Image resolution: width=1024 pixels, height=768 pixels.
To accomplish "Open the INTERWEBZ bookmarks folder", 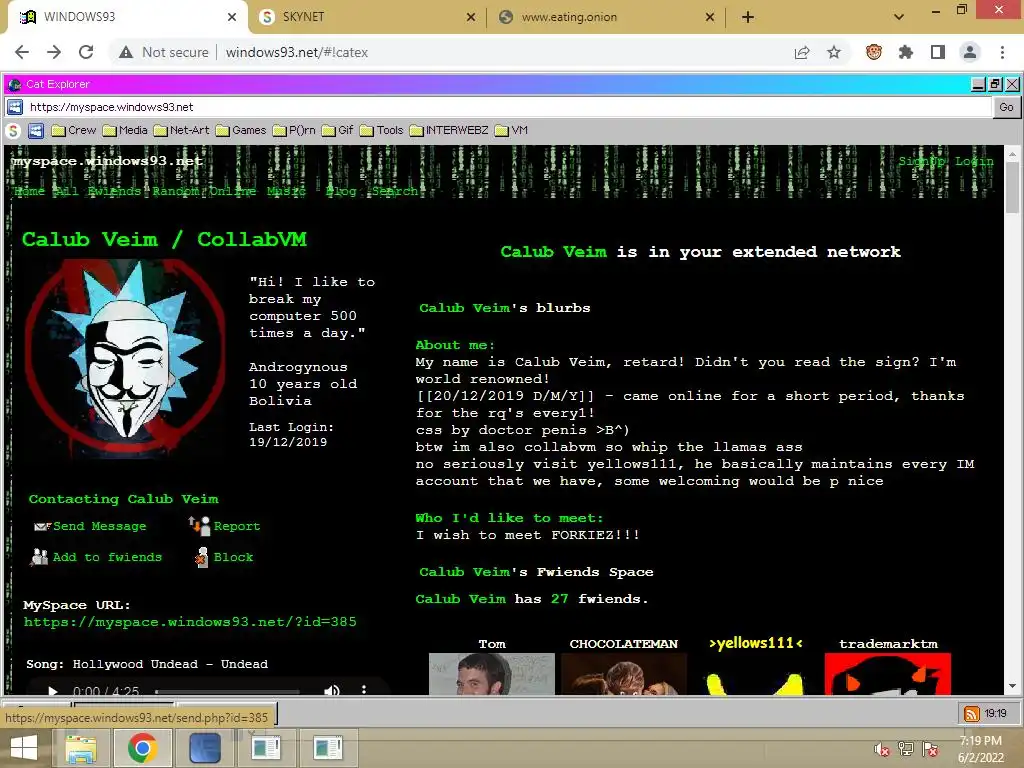I will 449,131.
